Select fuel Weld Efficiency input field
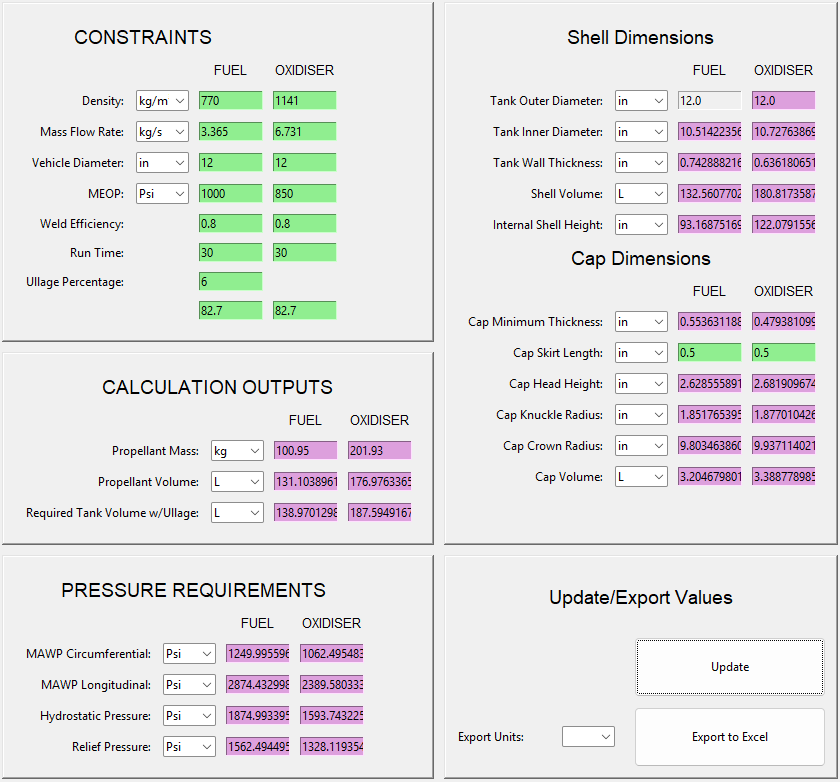Image resolution: width=840 pixels, height=782 pixels. [x=230, y=223]
